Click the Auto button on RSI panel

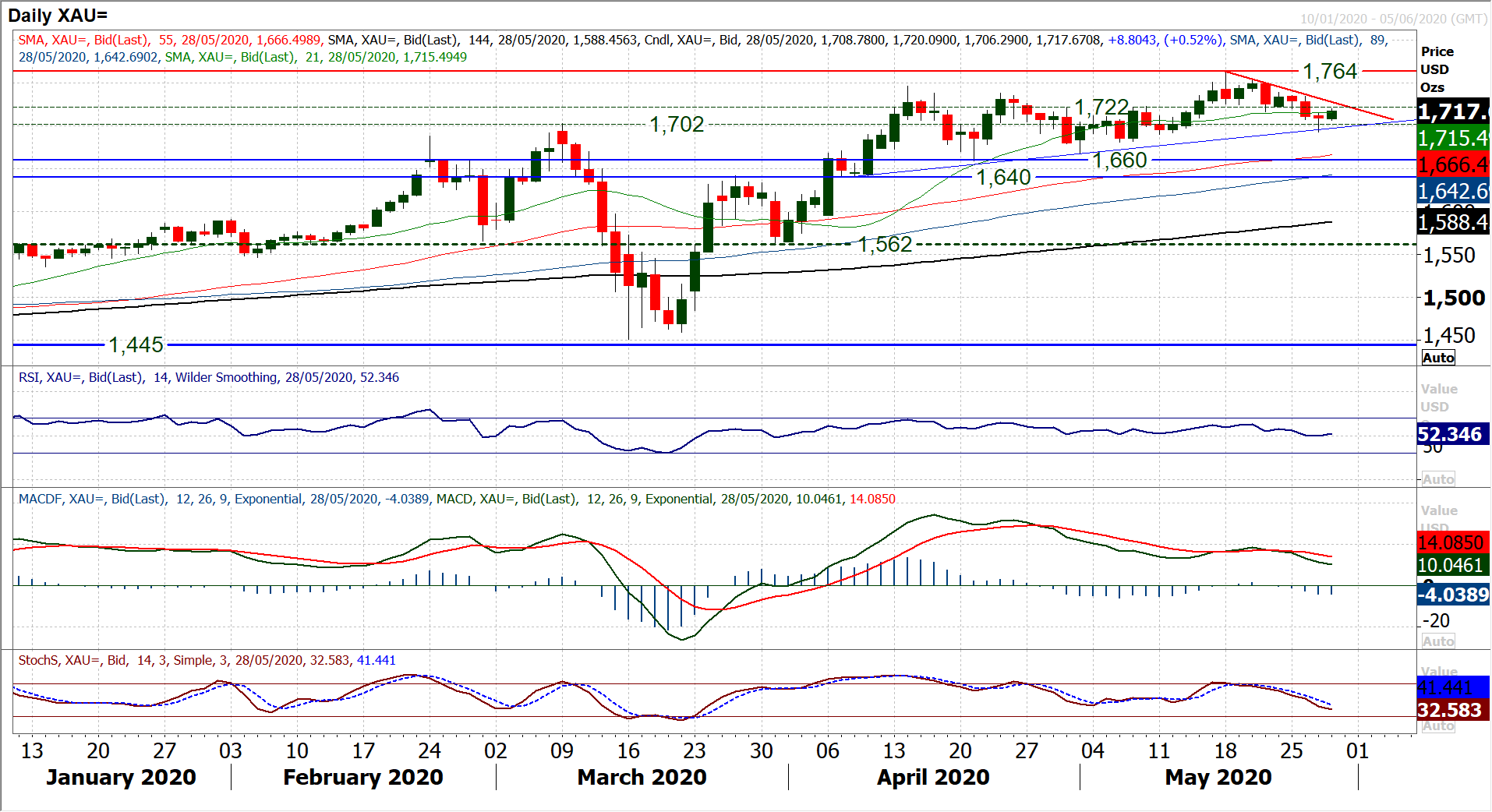1438,479
